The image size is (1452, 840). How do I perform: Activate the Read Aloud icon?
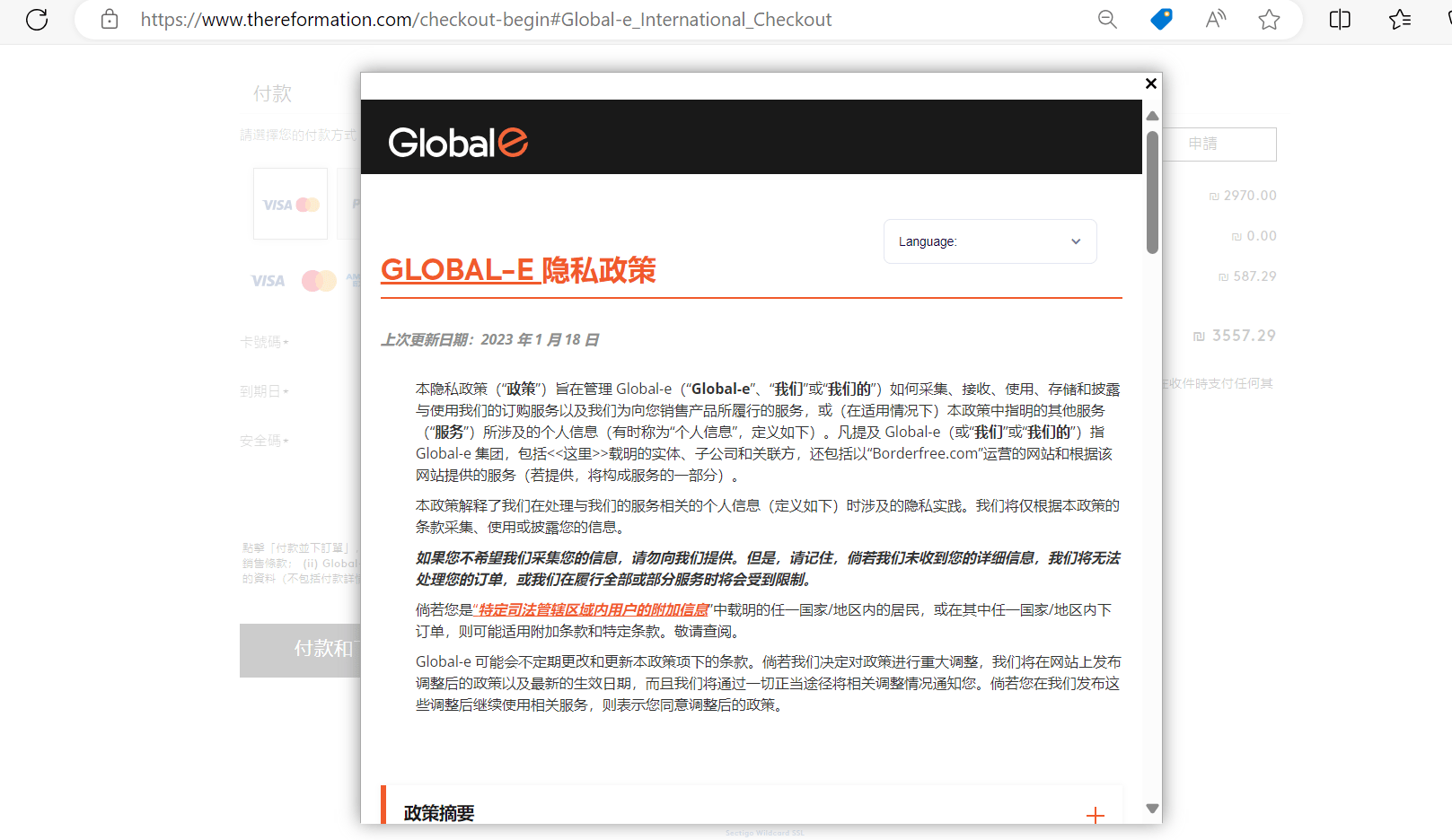1216,19
